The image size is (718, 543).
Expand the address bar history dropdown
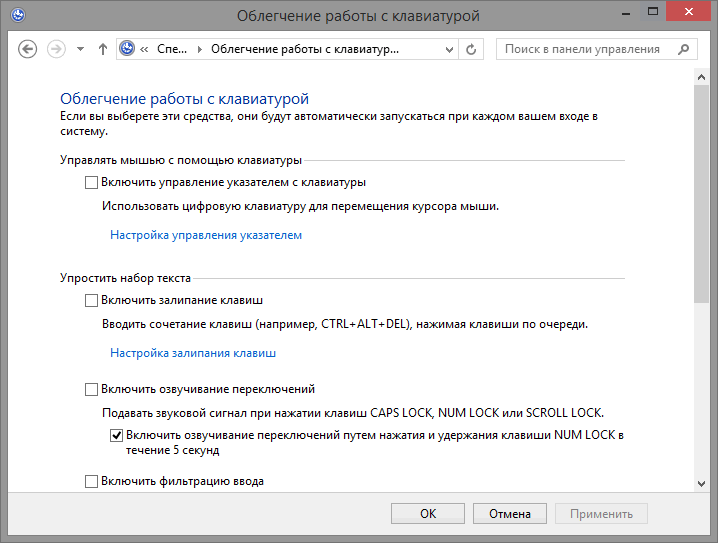(449, 49)
